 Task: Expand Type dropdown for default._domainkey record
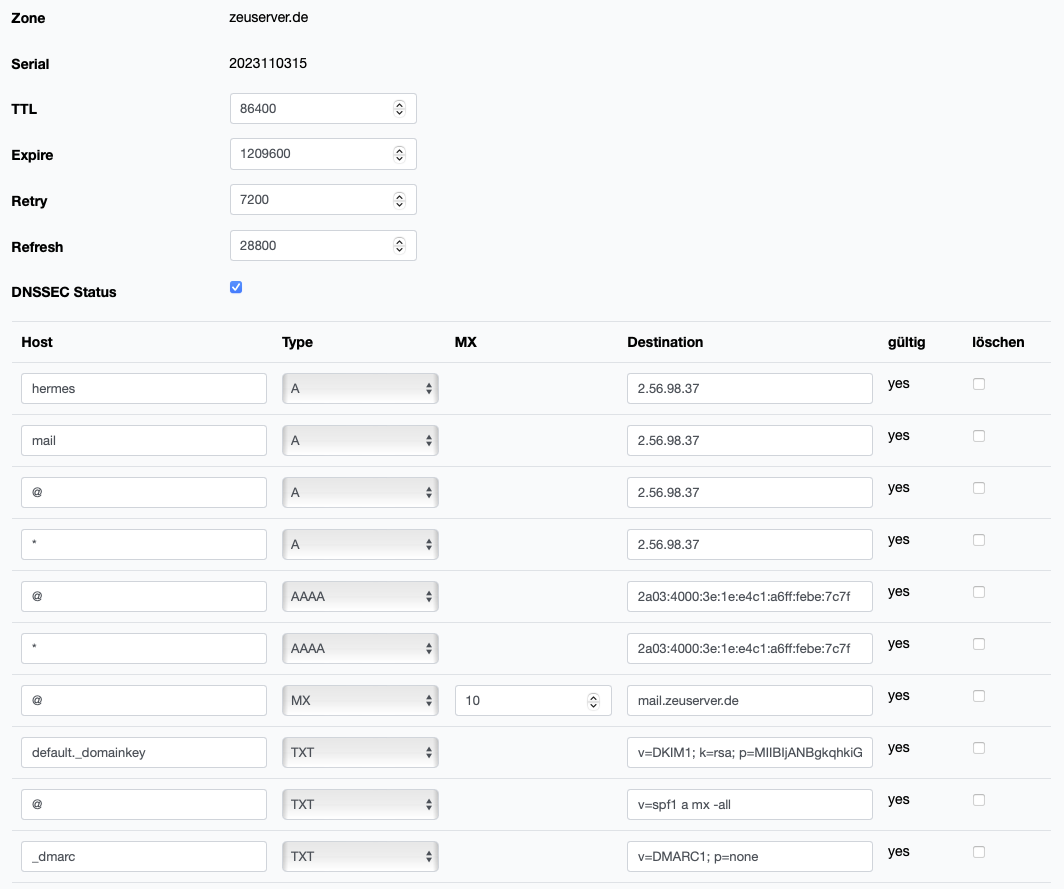pos(360,752)
